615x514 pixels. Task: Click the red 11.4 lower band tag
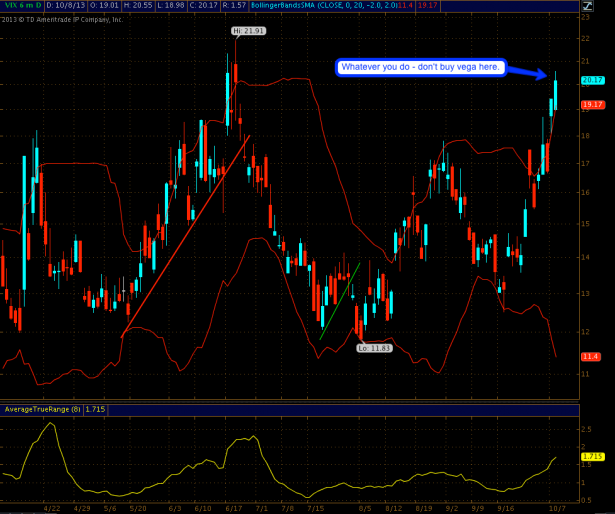tap(590, 356)
